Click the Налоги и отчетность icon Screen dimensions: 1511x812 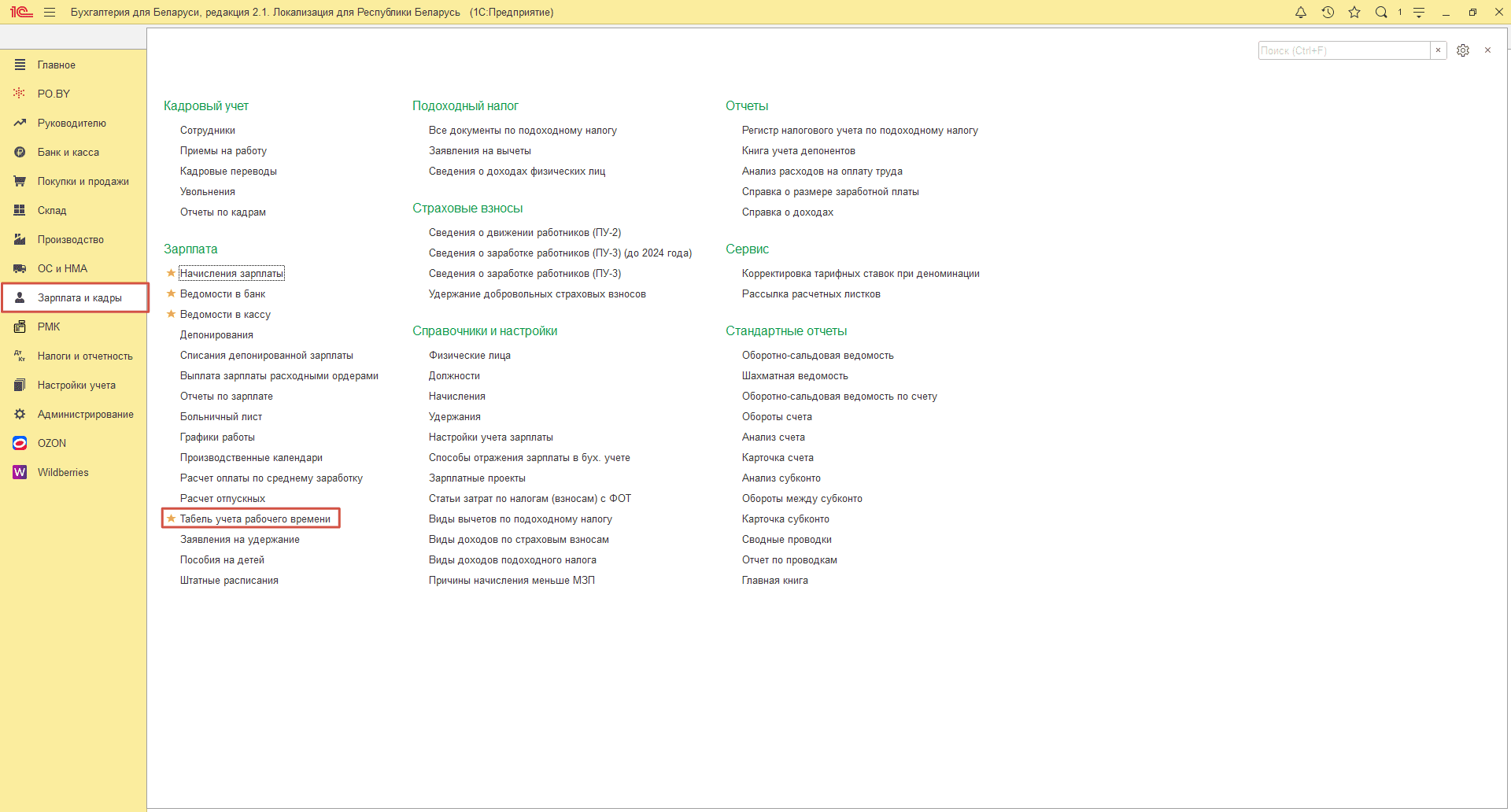coord(20,356)
